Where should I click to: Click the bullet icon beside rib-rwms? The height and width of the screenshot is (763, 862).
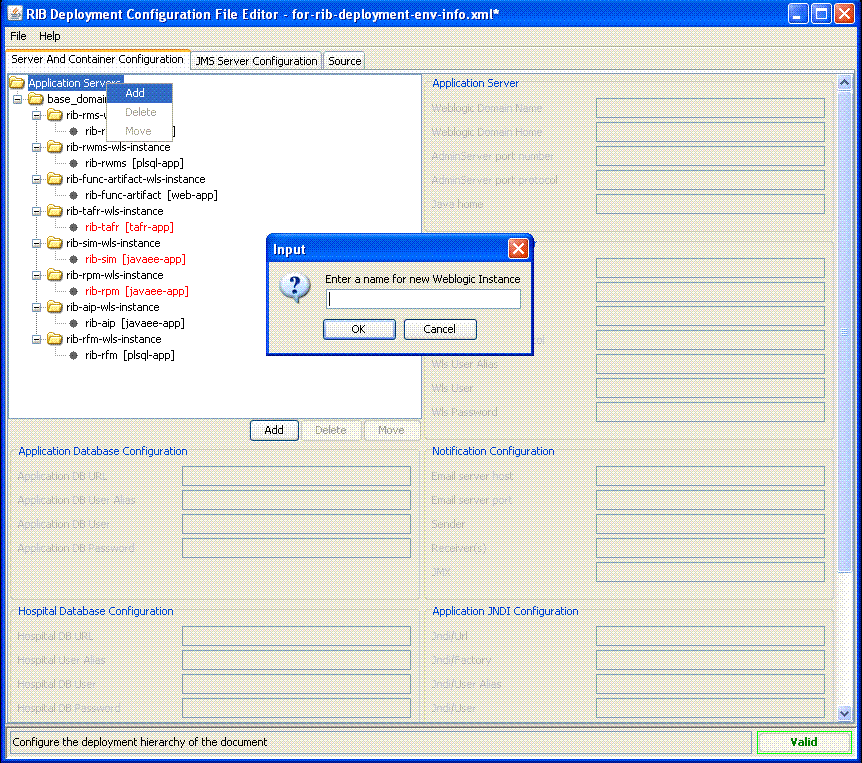tap(74, 163)
